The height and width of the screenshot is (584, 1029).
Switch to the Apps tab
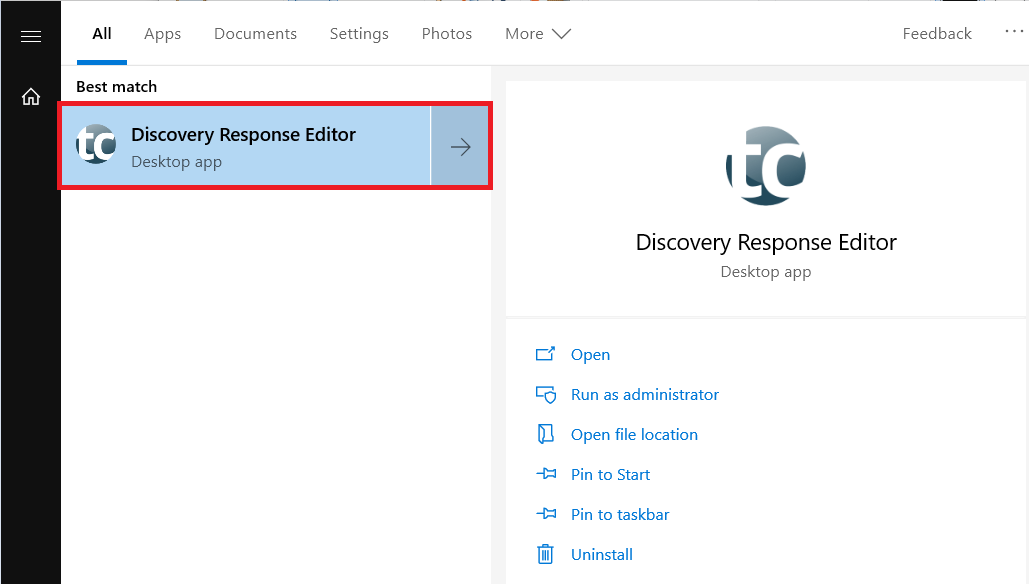162,34
